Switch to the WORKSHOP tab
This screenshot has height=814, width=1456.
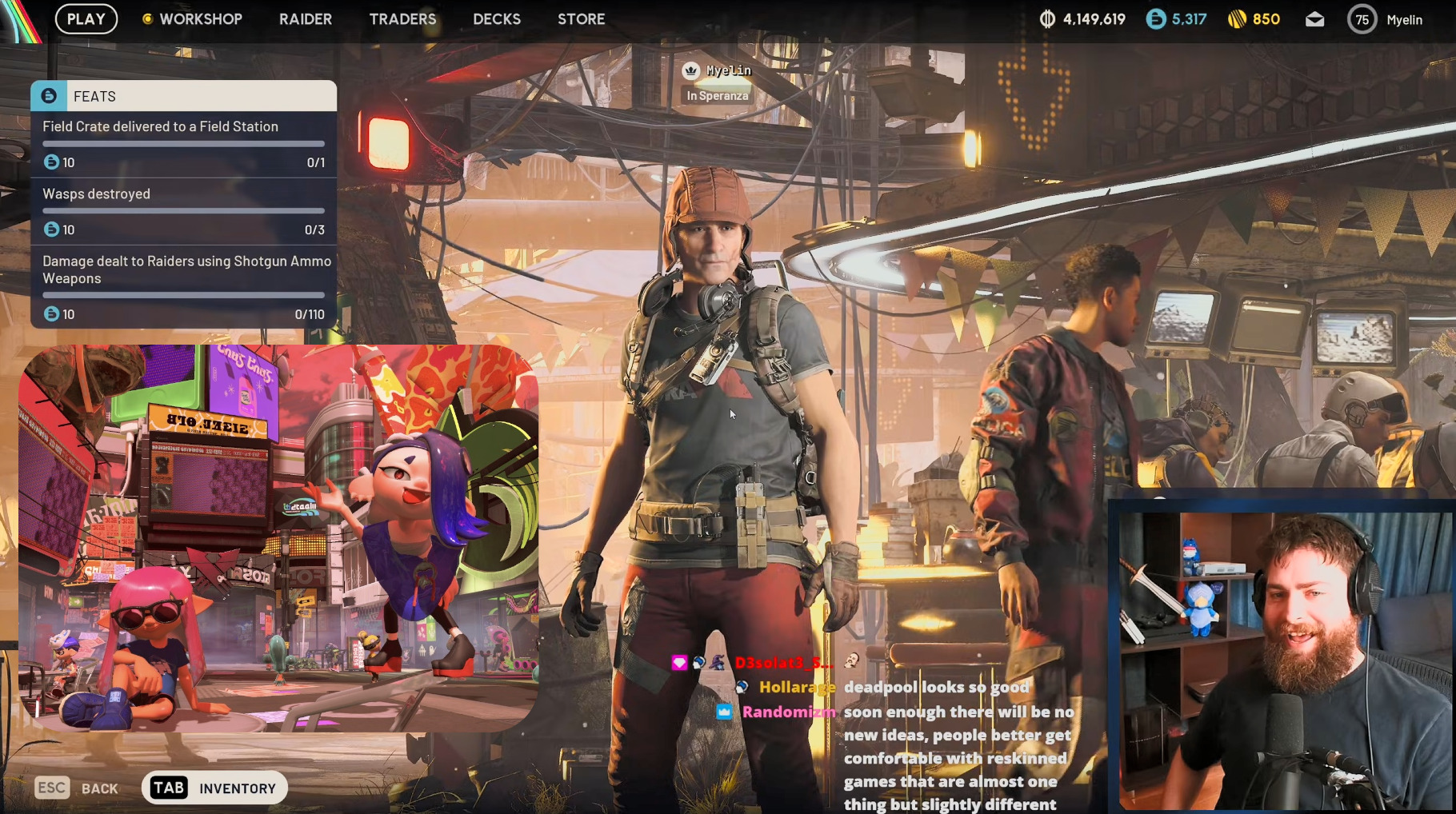201,19
